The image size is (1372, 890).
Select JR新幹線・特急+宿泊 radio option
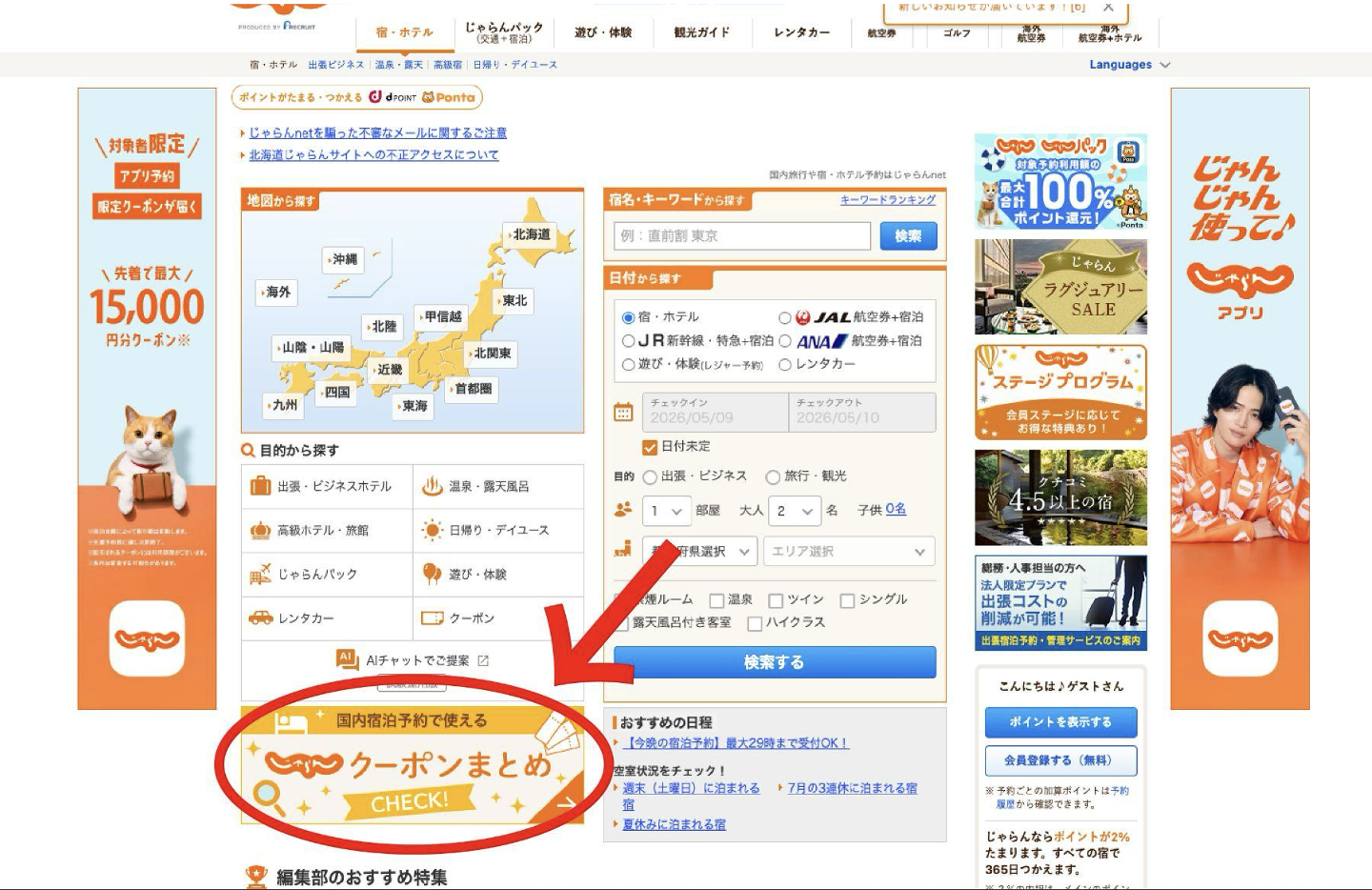[629, 340]
